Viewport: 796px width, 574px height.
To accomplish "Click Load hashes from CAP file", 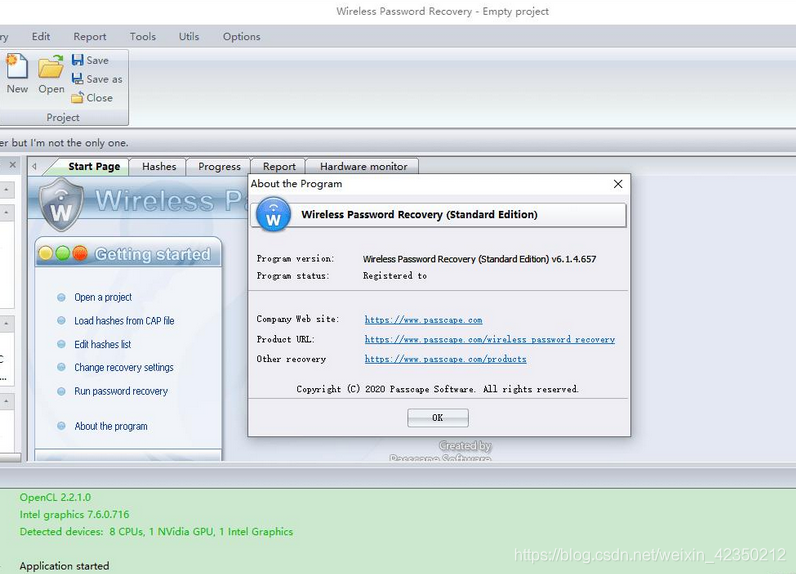I will (124, 321).
